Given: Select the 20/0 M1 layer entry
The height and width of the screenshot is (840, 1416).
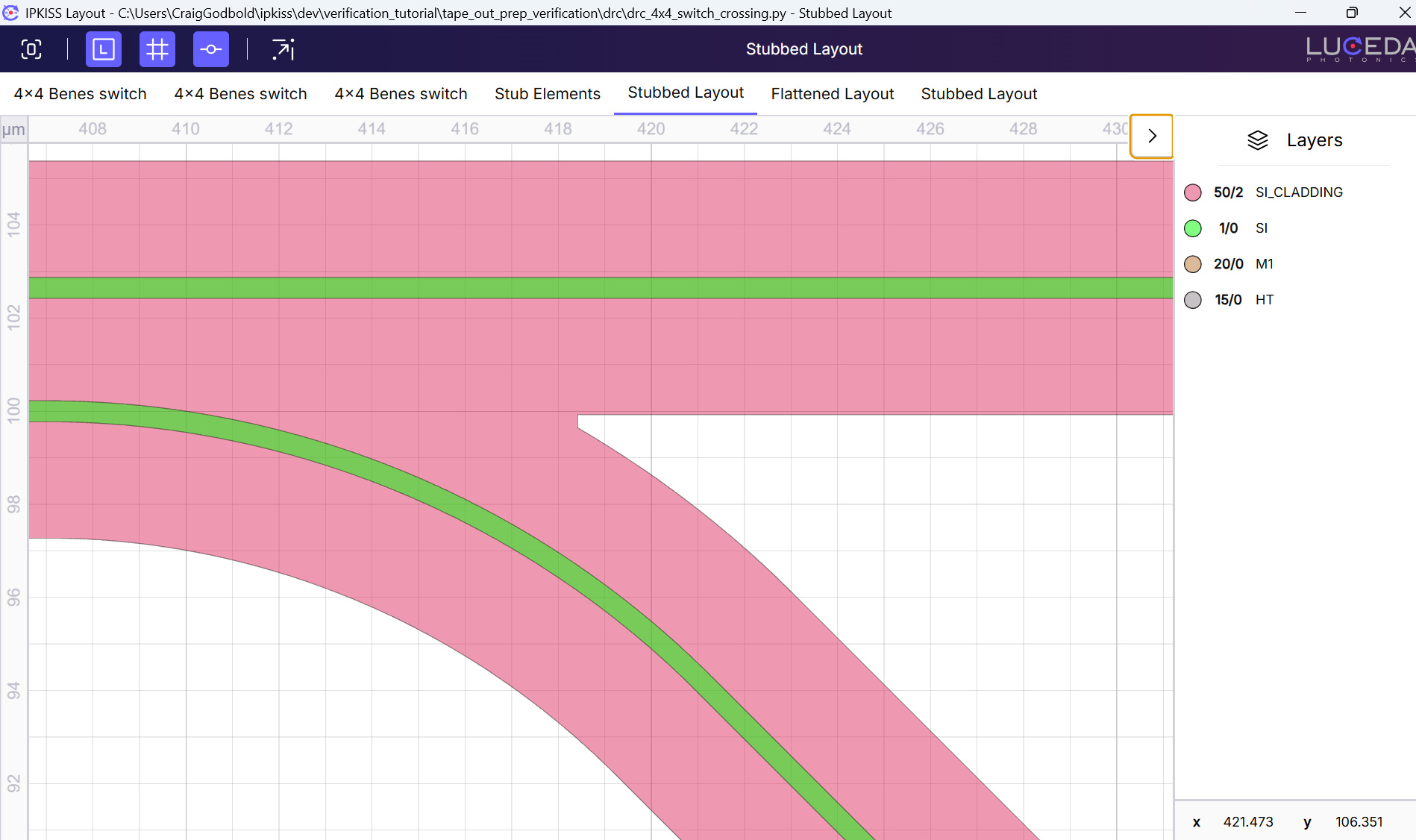Looking at the screenshot, I should tap(1243, 264).
